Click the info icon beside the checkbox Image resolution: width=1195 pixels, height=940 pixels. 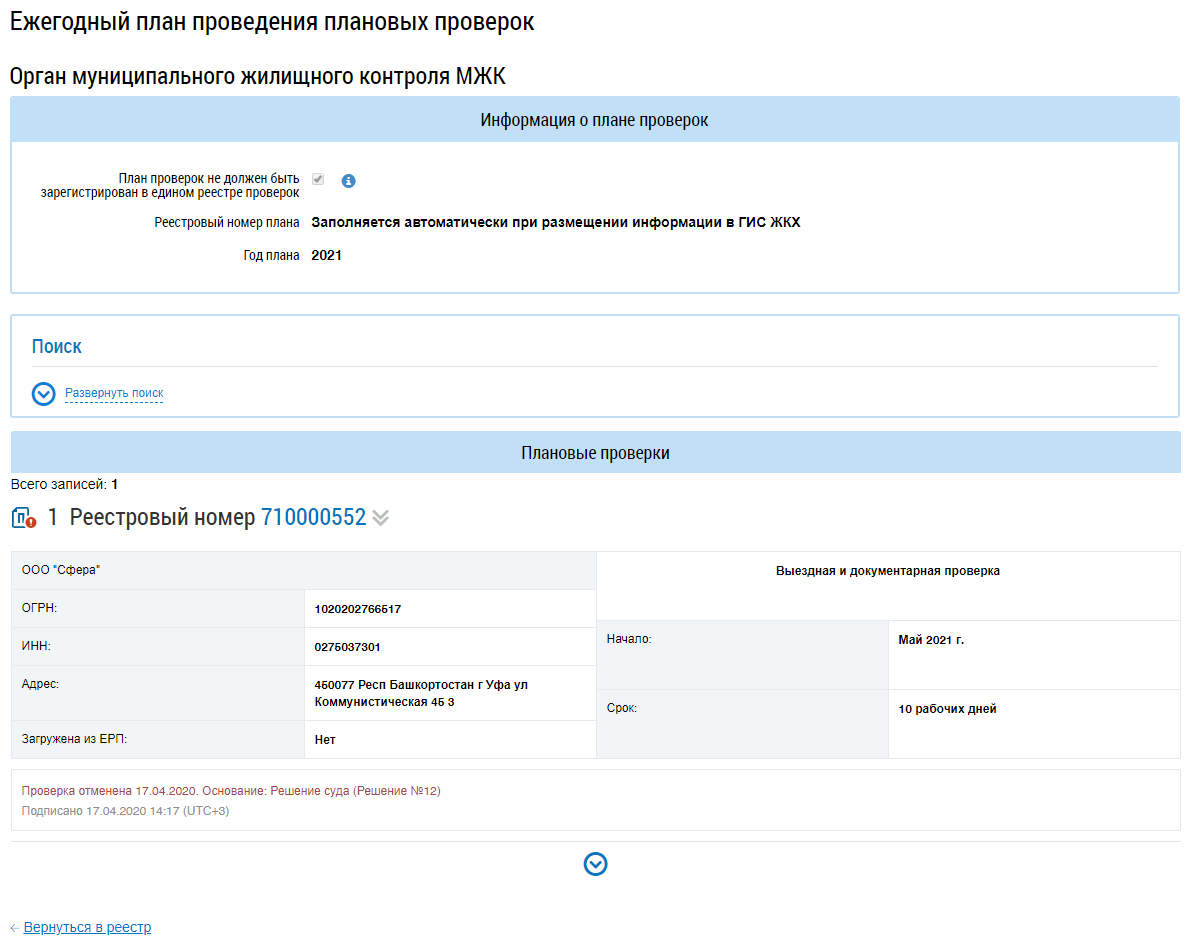click(348, 181)
